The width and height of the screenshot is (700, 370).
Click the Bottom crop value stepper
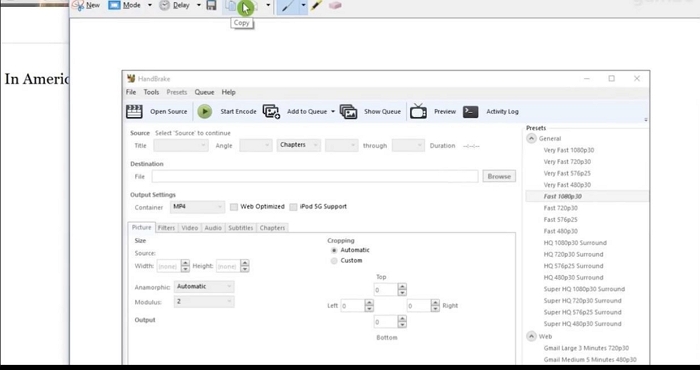pyautogui.click(x=402, y=322)
